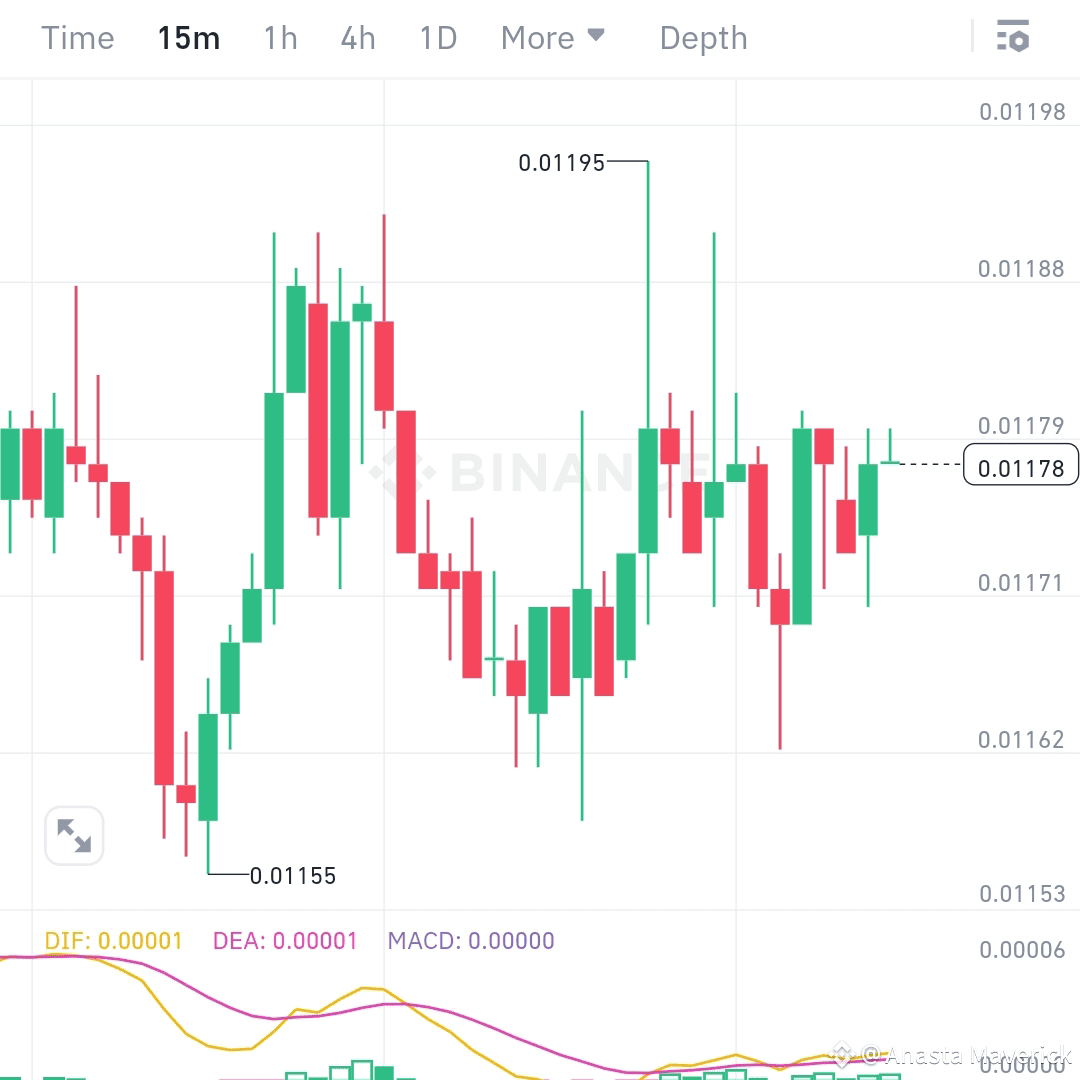Viewport: 1080px width, 1080px height.
Task: Select the indicator settings icon top right
Action: click(x=1014, y=37)
